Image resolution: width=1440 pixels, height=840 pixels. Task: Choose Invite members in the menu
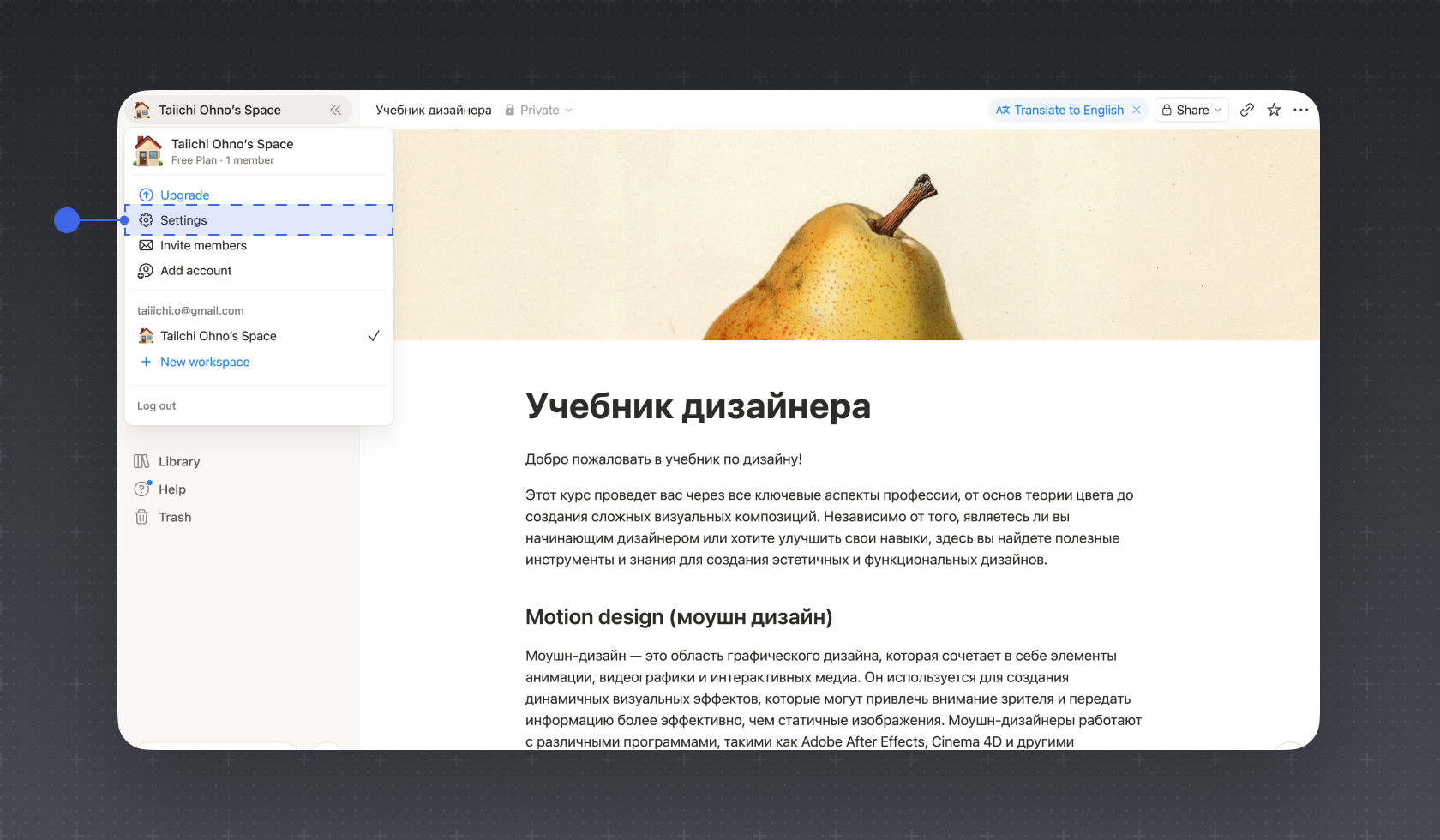259,245
